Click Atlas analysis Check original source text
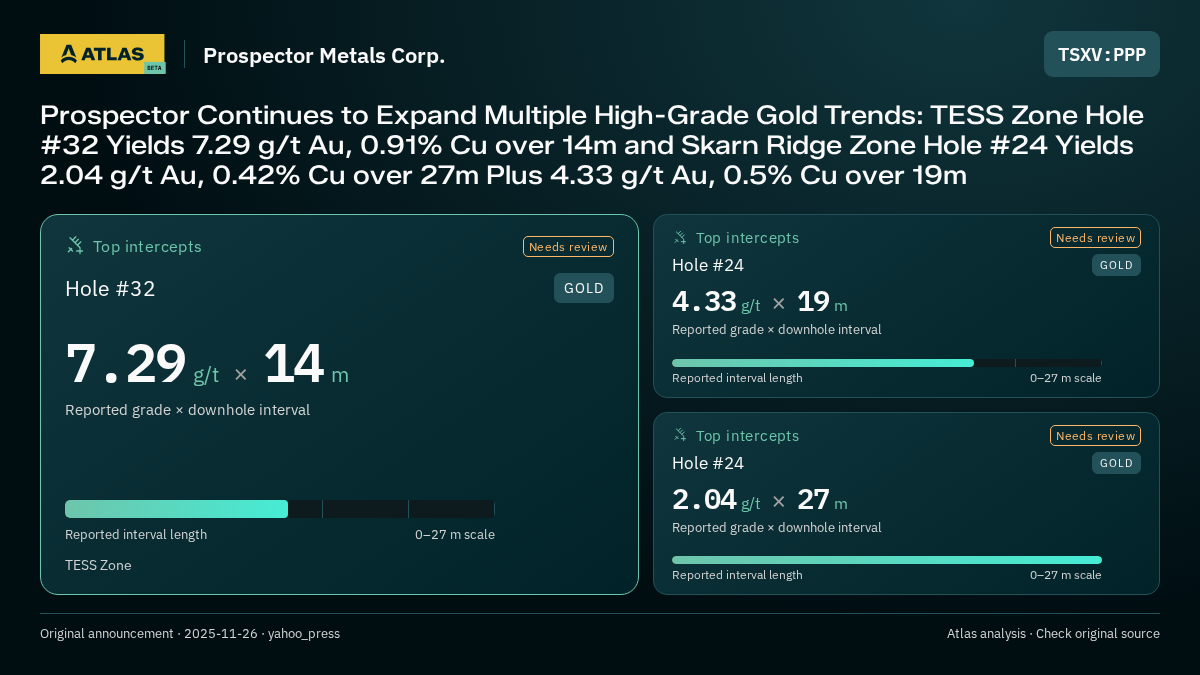The image size is (1200, 675). point(1053,634)
